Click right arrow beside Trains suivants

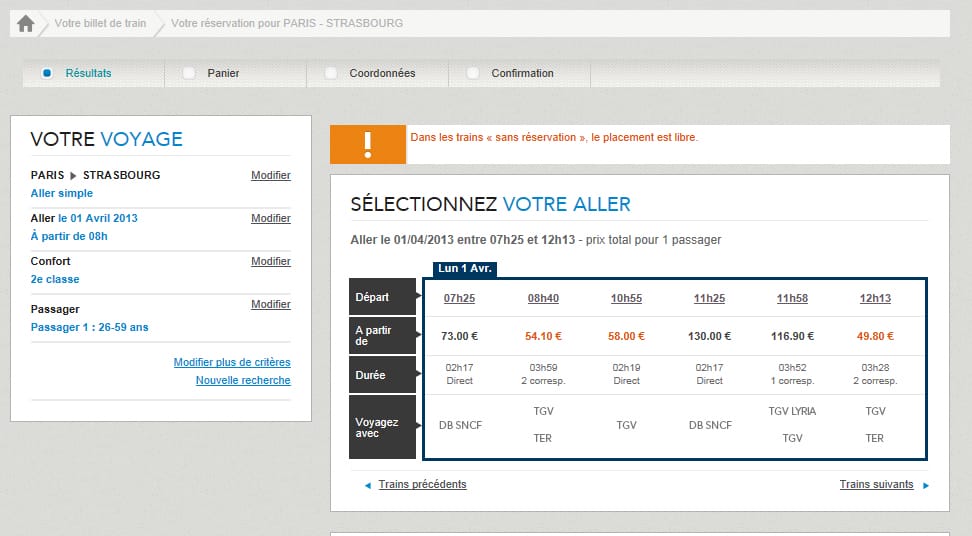pos(926,485)
